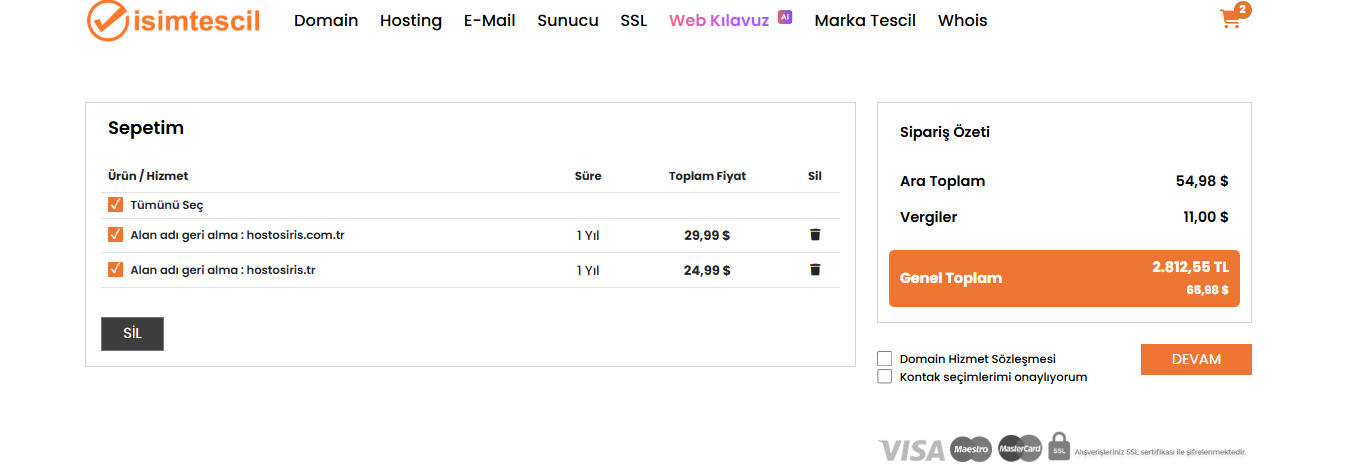Click the SSL lock certificate icon

[1059, 447]
